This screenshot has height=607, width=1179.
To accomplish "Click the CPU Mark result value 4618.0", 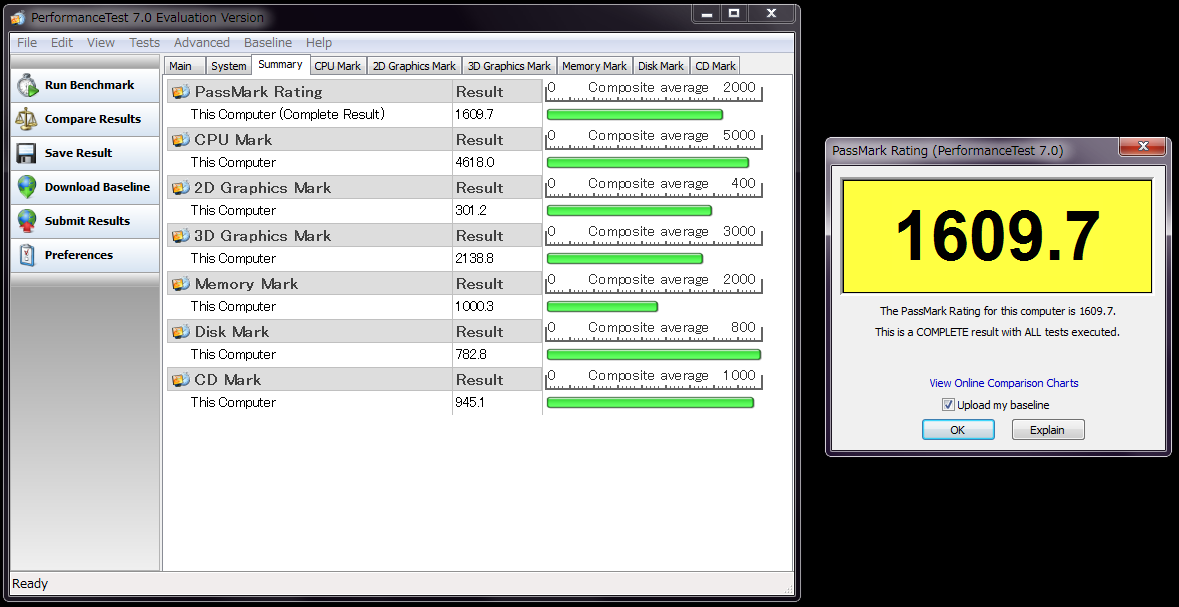I will (x=474, y=162).
